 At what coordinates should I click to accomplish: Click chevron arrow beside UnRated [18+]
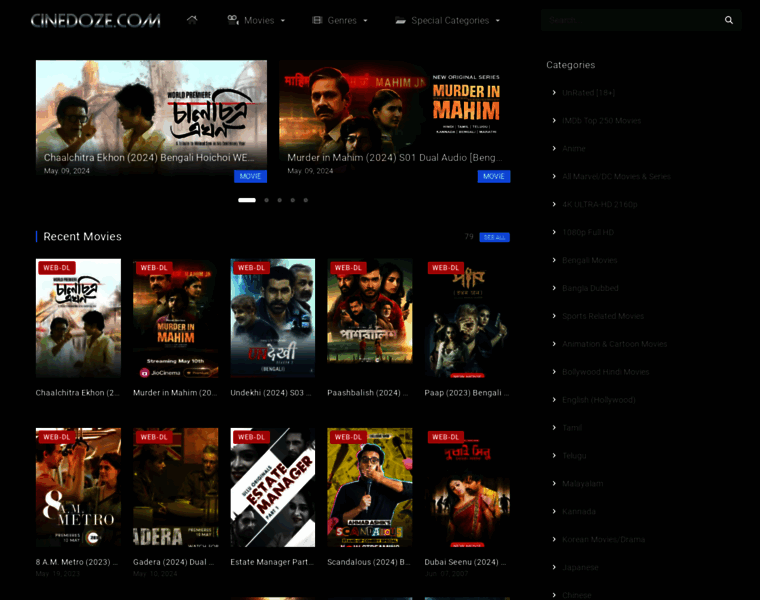click(554, 93)
